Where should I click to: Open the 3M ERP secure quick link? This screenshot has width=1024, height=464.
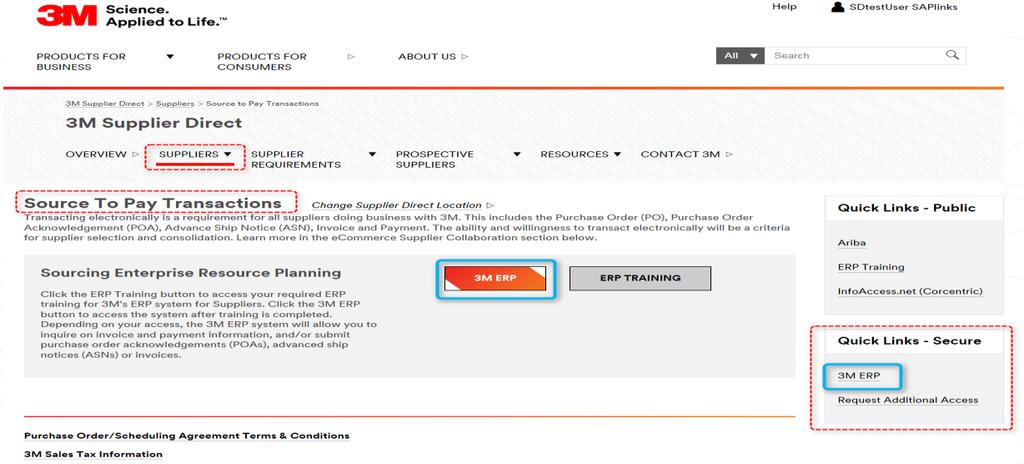tap(859, 376)
